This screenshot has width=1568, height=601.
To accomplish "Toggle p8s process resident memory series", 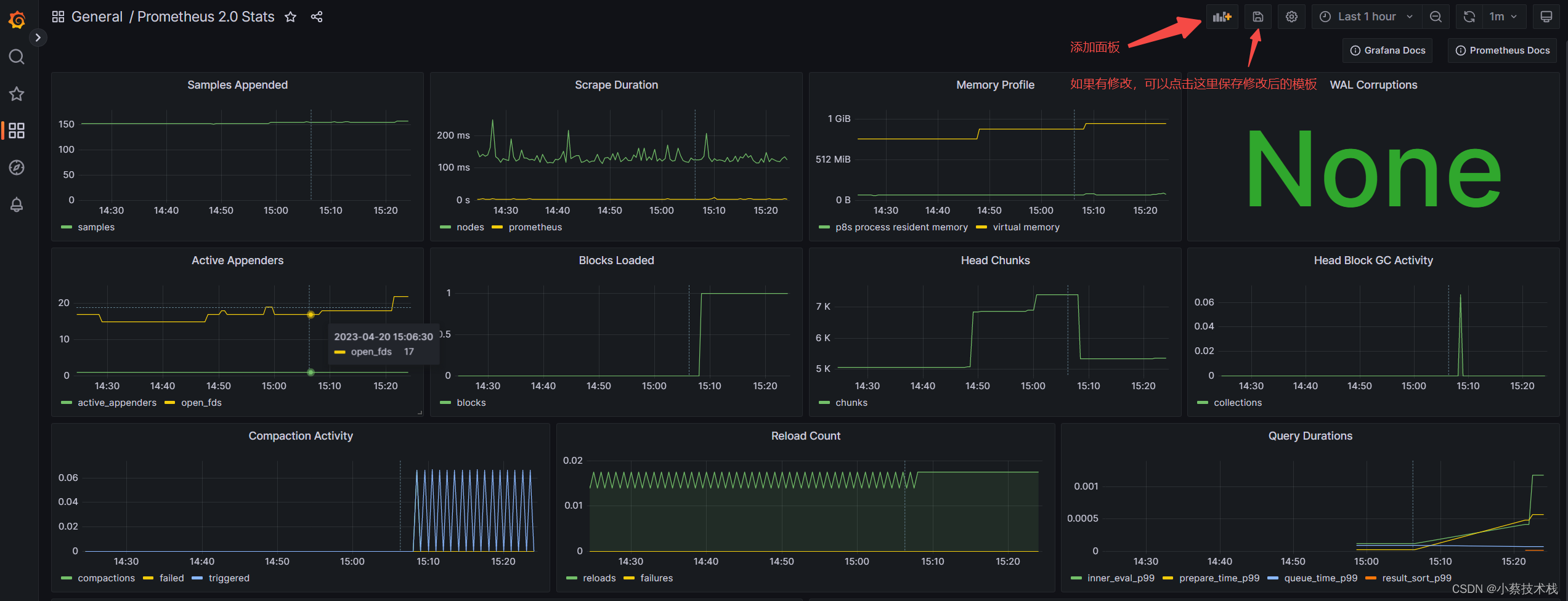I will tap(901, 227).
